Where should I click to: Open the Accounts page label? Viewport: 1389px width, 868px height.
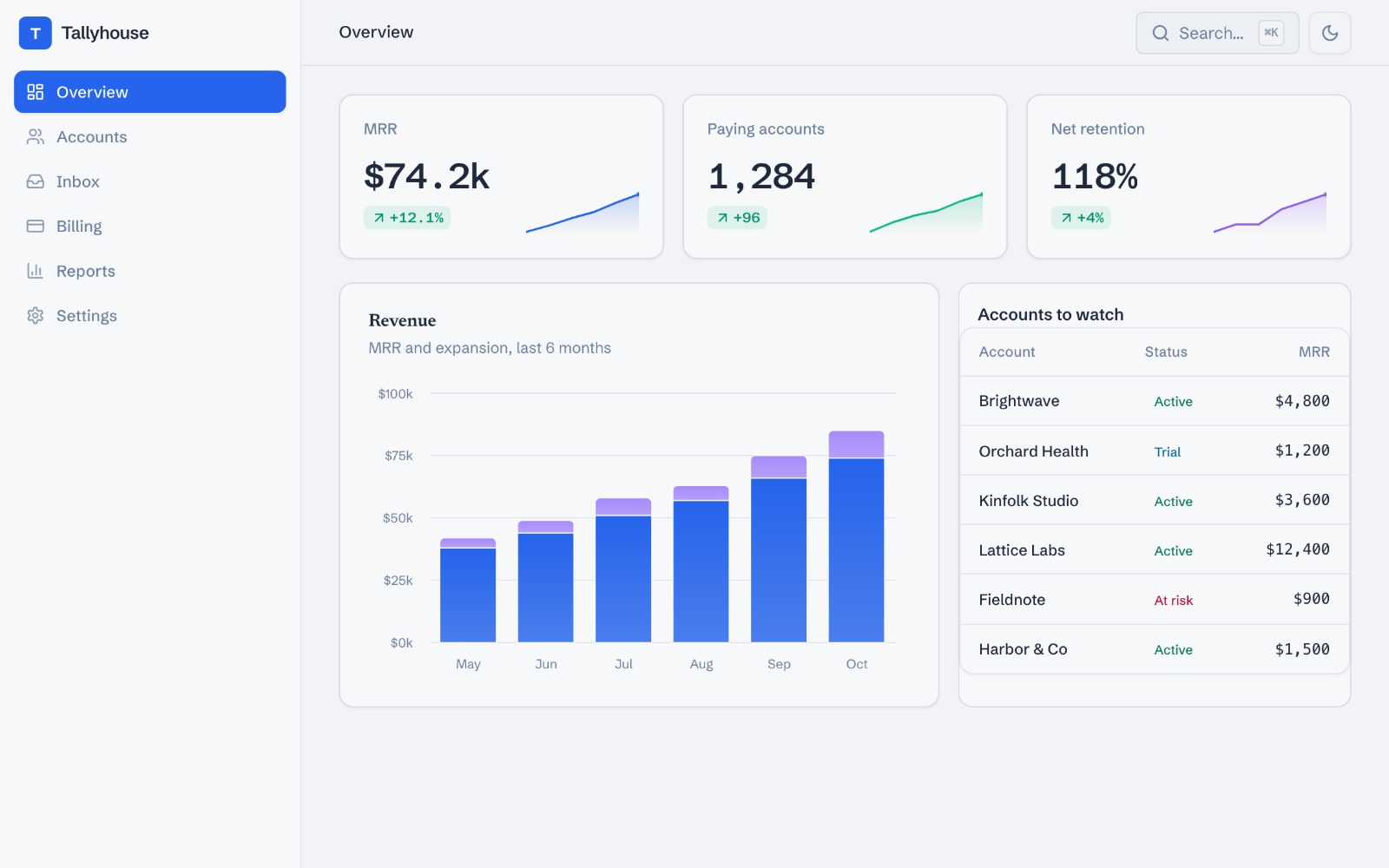[x=91, y=137]
